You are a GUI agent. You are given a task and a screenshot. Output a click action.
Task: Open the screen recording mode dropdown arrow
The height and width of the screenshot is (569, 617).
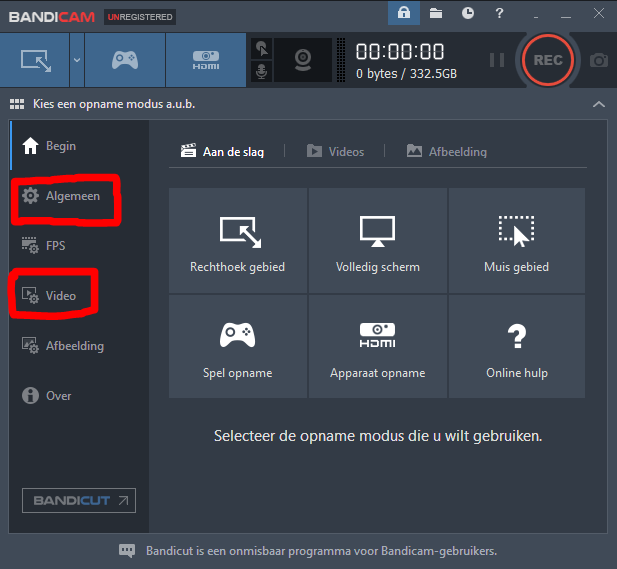tap(77, 60)
